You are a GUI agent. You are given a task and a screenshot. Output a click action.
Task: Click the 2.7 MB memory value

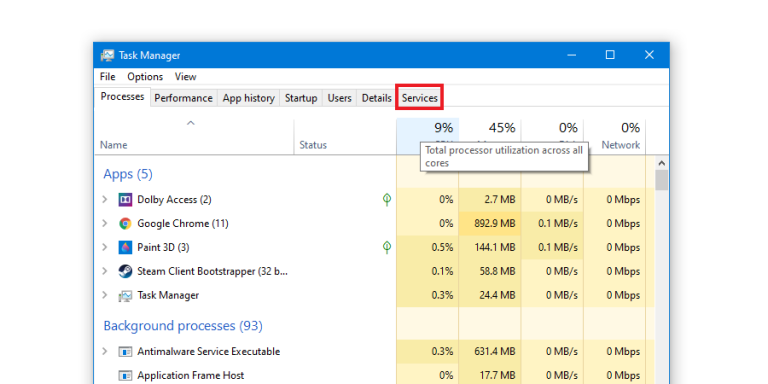(x=500, y=199)
